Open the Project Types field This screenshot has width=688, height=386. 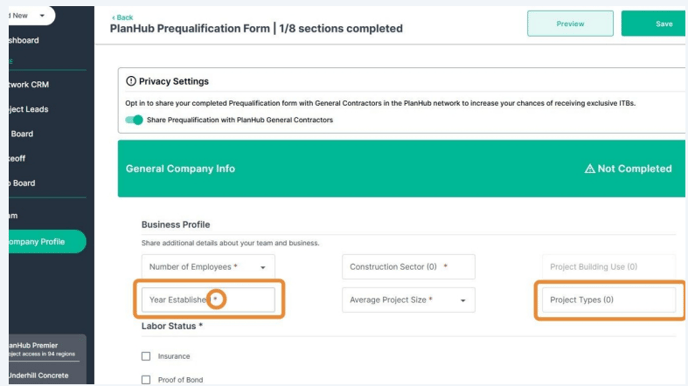point(609,300)
